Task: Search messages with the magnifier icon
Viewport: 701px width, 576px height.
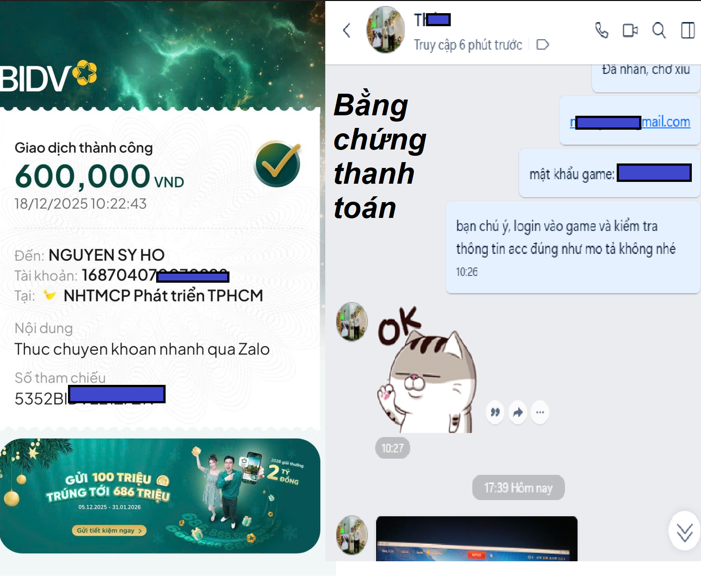Action: 659,30
